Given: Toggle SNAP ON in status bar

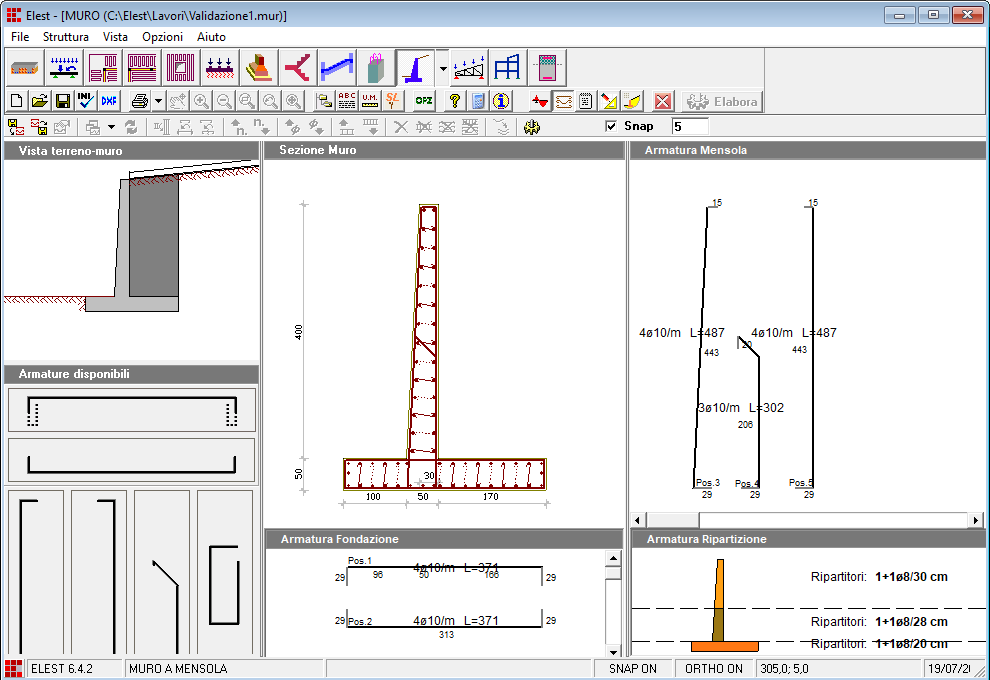Looking at the screenshot, I should pos(632,668).
